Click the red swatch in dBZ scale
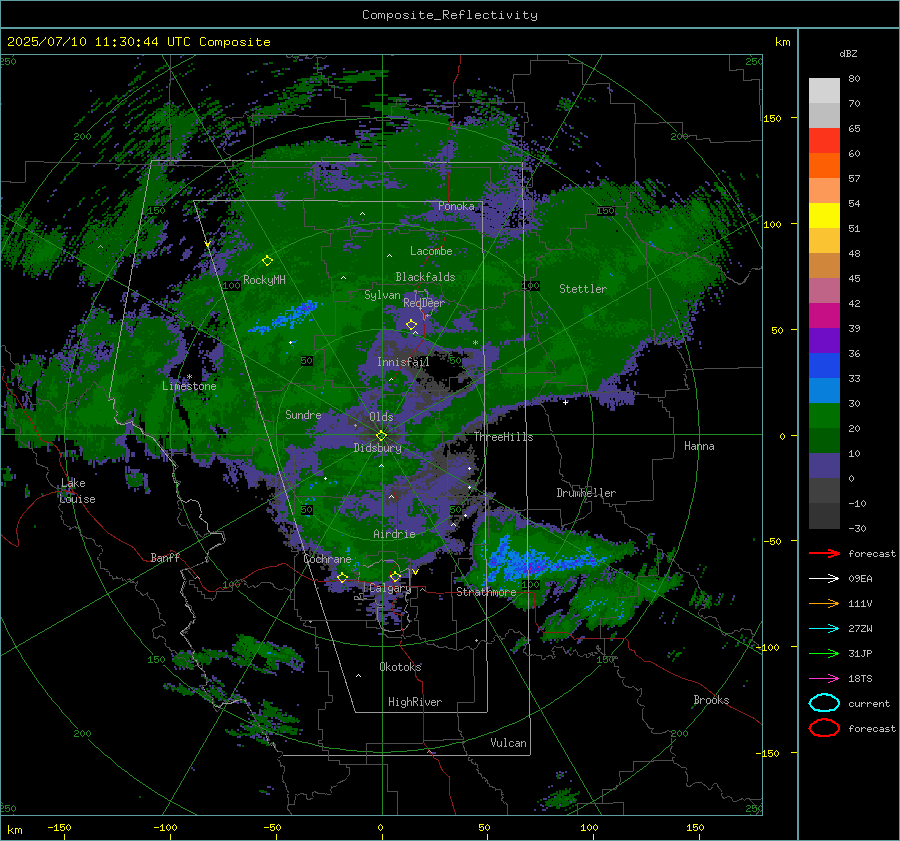Viewport: 900px width, 841px height. (824, 141)
